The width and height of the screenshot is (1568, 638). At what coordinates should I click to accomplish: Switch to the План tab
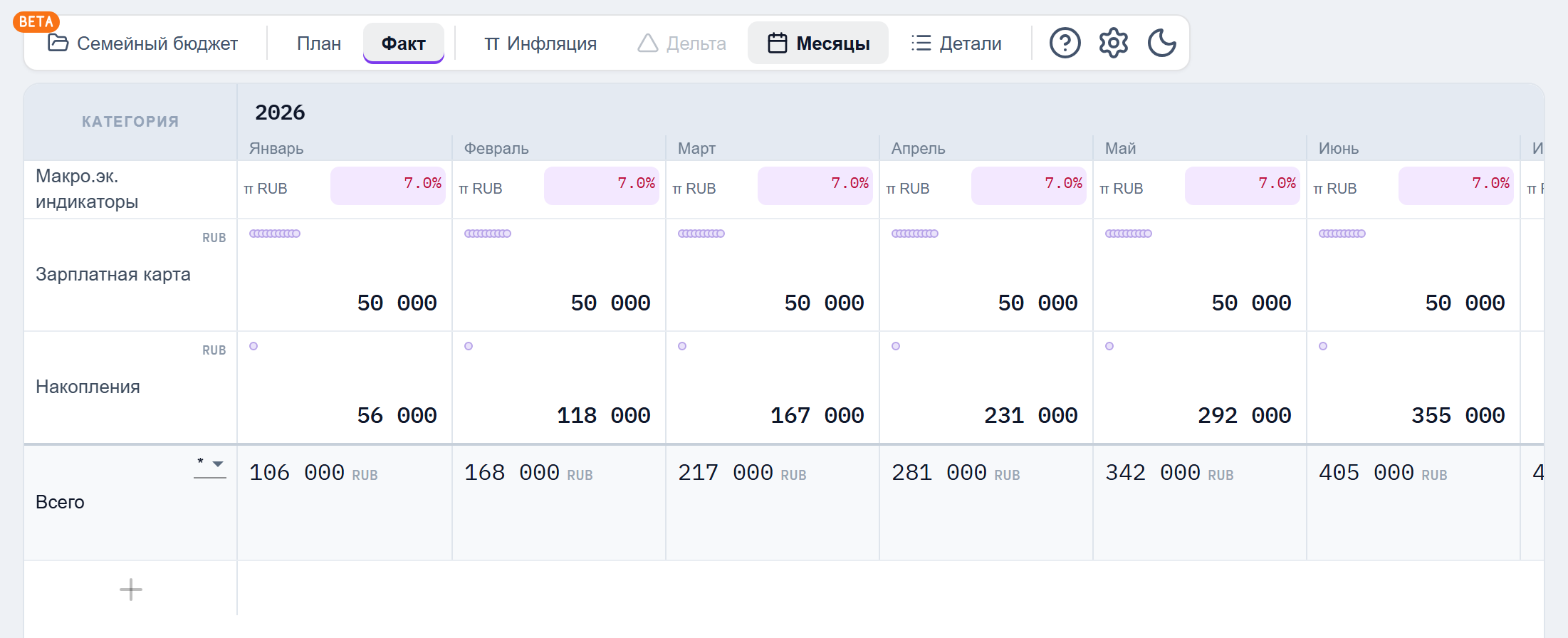coord(319,43)
